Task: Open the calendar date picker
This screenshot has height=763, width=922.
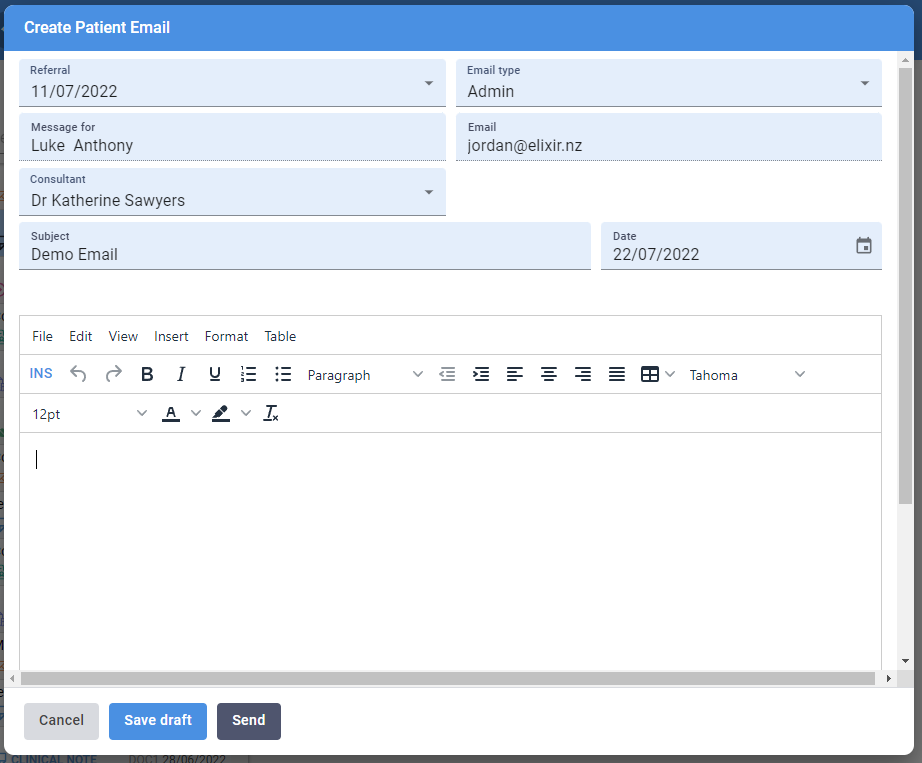Action: point(864,246)
